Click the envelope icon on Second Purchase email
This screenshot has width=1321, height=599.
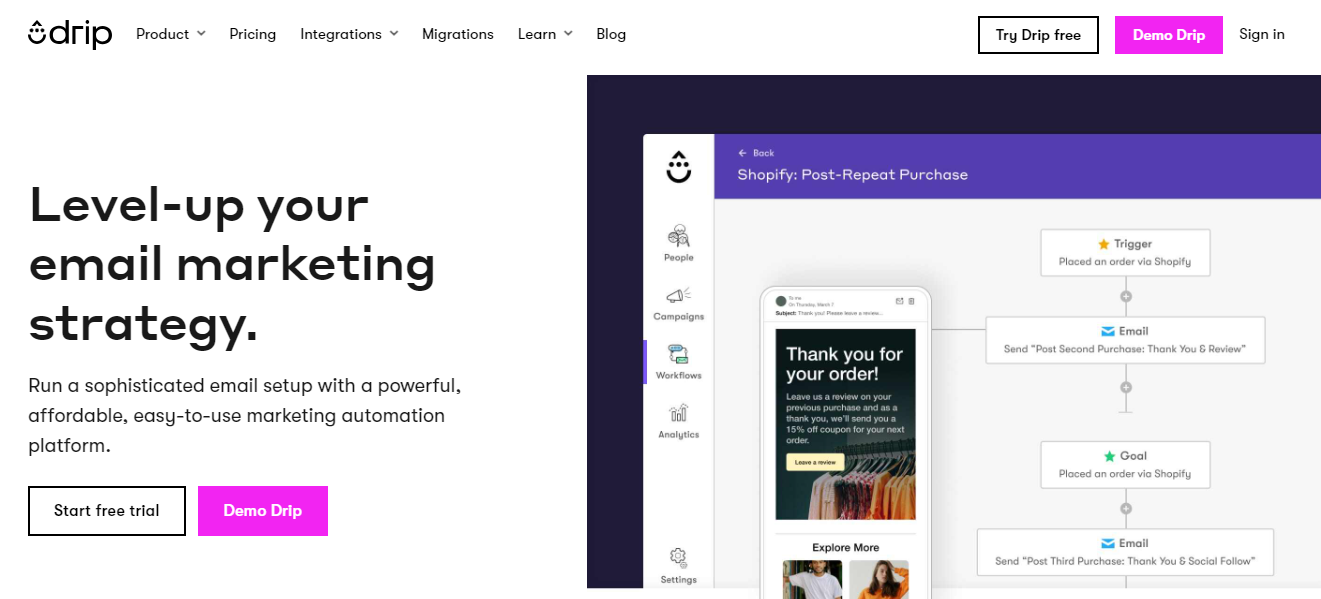point(1107,331)
